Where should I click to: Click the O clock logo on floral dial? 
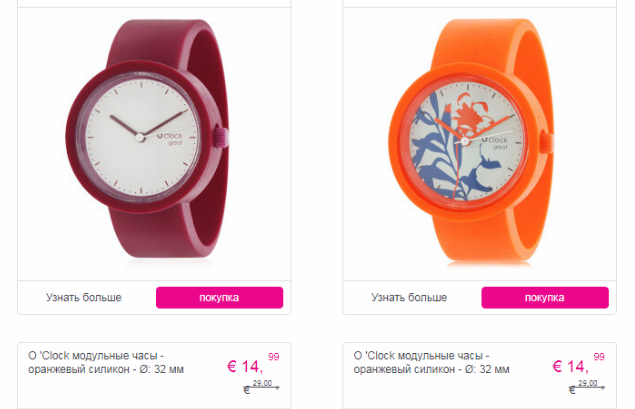point(494,142)
